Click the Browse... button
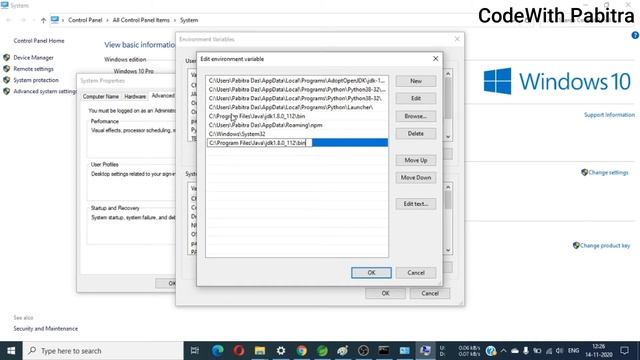 click(x=416, y=116)
